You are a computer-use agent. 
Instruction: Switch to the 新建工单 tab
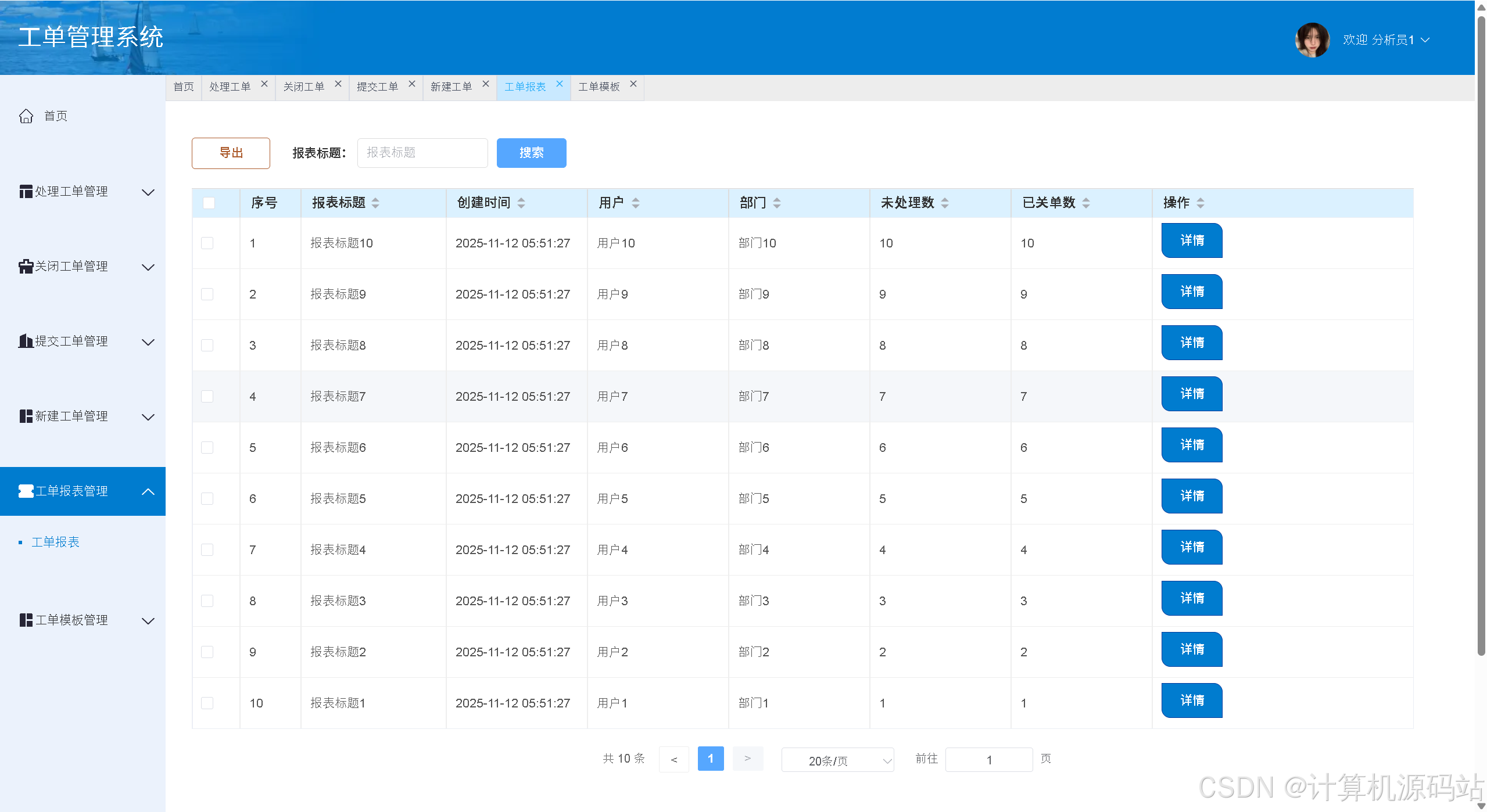[x=451, y=87]
